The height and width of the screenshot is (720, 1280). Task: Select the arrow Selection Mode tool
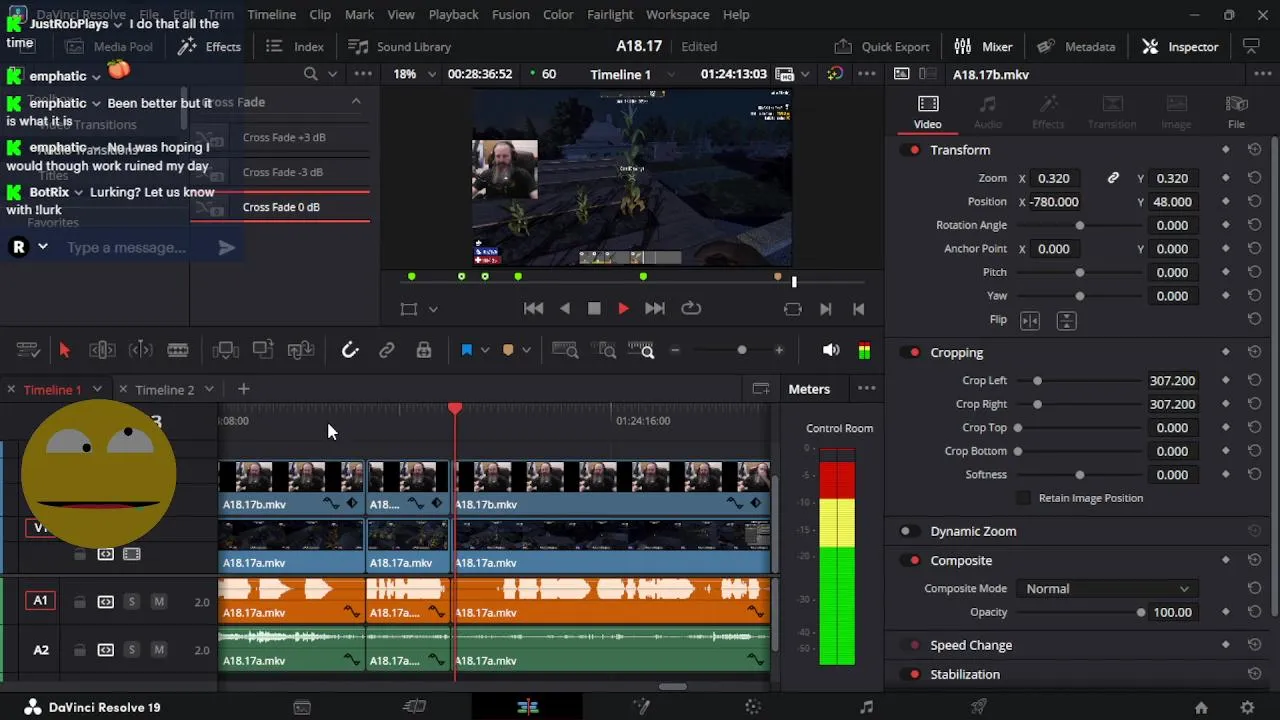[64, 350]
